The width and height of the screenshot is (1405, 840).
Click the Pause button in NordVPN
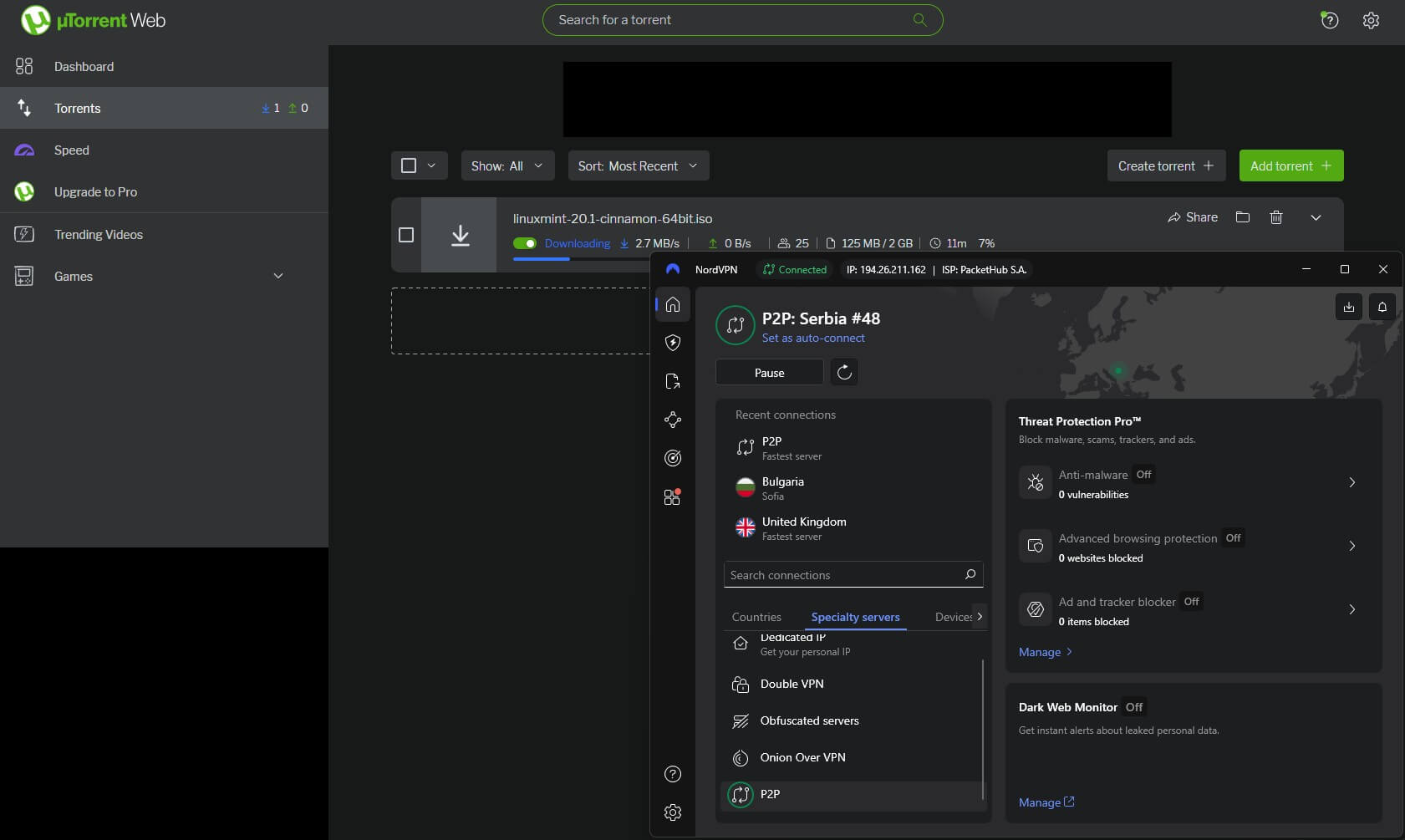(x=769, y=372)
